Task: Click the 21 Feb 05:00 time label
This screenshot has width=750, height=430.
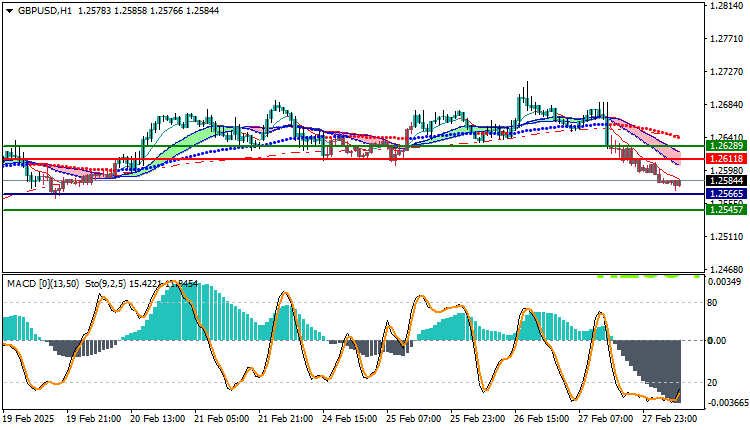Action: [x=221, y=419]
